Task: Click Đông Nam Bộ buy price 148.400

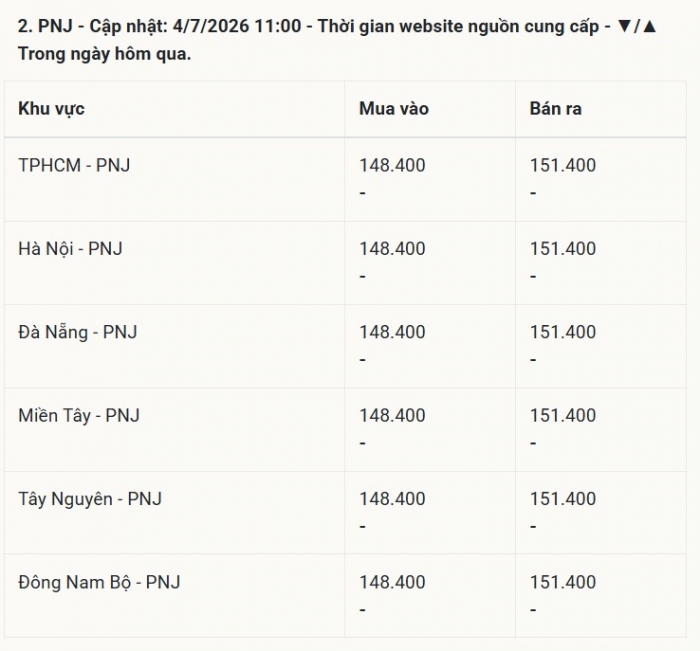Action: point(392,582)
